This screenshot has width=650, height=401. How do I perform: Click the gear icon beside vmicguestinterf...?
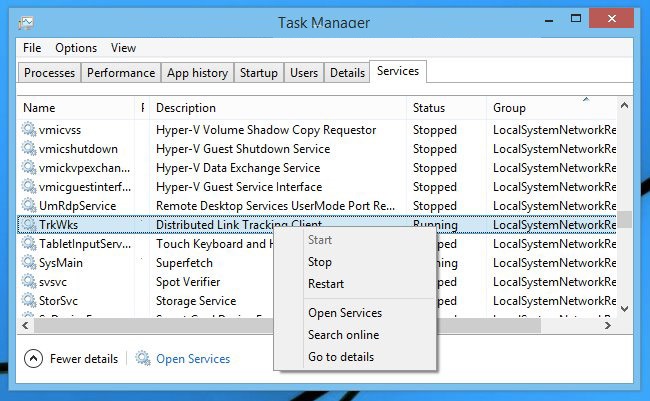click(x=29, y=187)
